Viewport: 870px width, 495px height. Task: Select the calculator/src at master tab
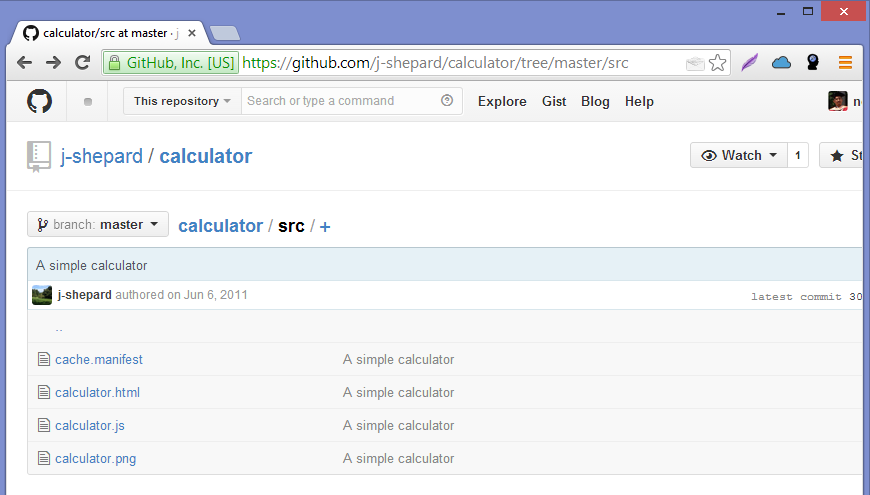(109, 33)
